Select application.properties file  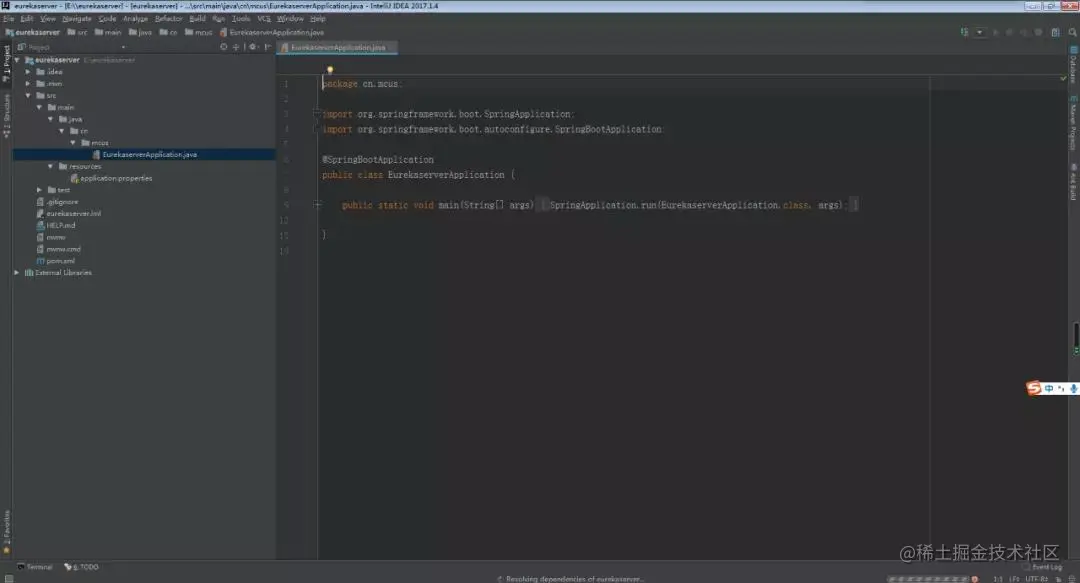pyautogui.click(x=112, y=178)
